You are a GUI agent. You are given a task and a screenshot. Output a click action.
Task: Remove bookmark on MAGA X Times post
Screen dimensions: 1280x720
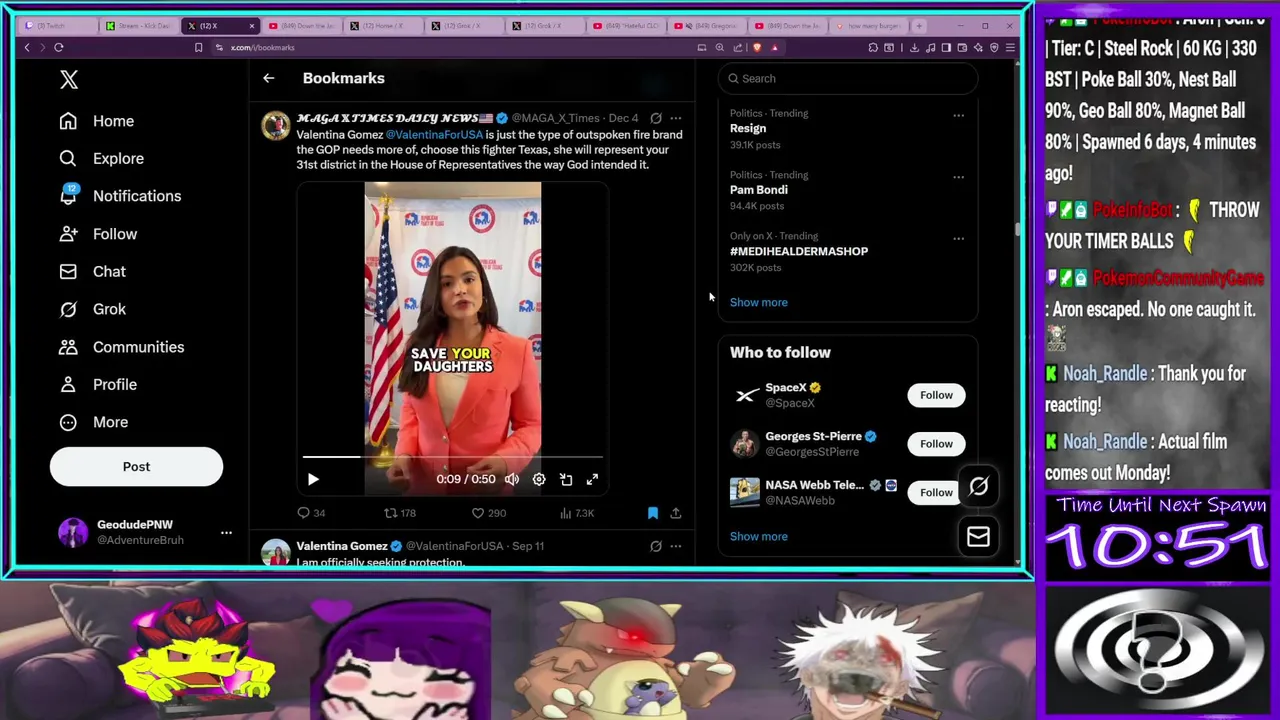(653, 513)
